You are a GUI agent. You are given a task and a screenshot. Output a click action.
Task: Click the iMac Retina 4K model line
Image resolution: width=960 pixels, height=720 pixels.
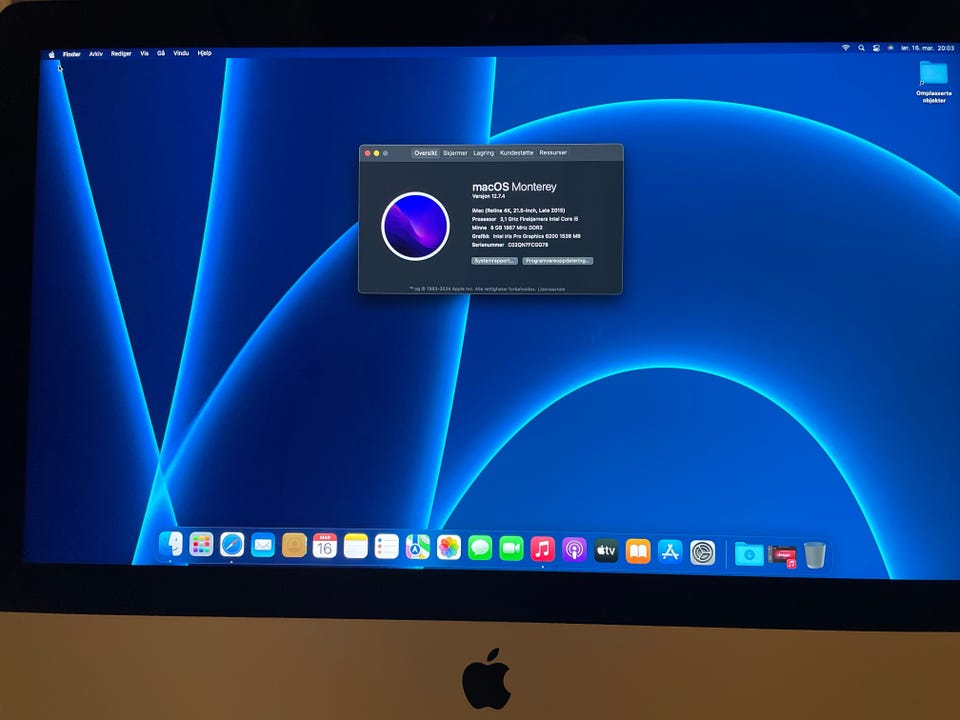coord(519,210)
